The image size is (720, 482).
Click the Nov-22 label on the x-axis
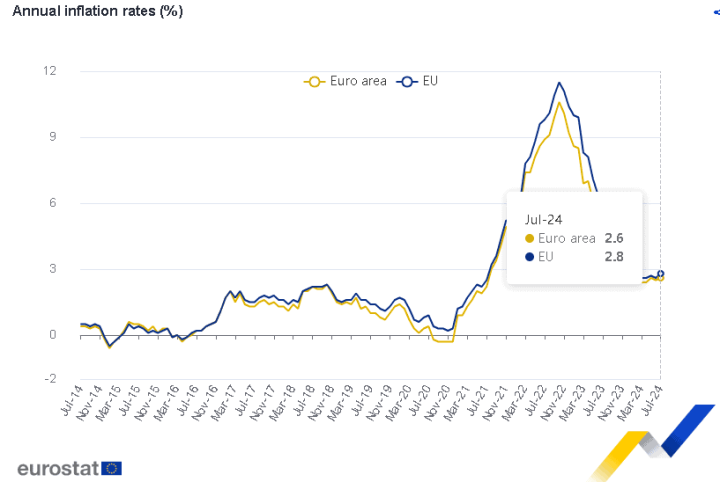coord(551,403)
